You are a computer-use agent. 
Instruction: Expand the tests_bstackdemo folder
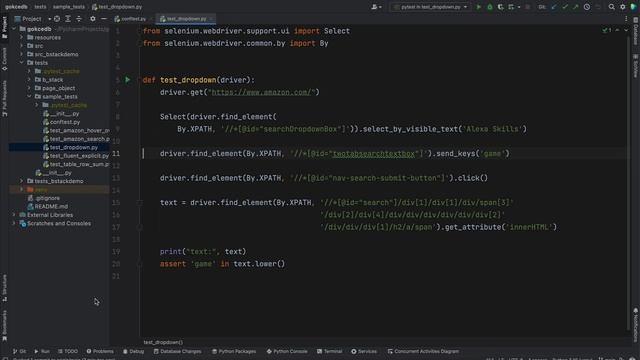coord(22,181)
